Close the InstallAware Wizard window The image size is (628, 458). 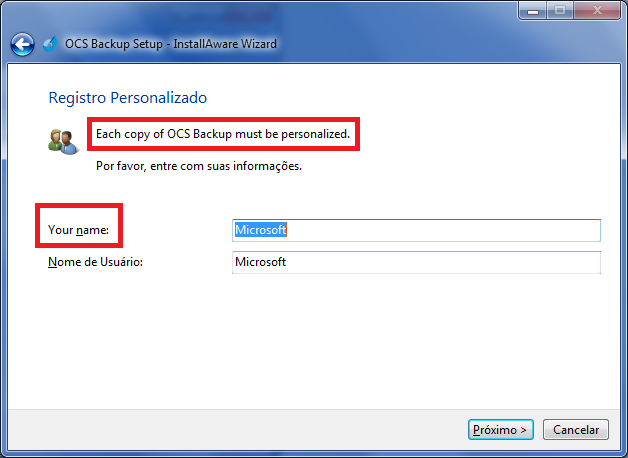[x=597, y=10]
